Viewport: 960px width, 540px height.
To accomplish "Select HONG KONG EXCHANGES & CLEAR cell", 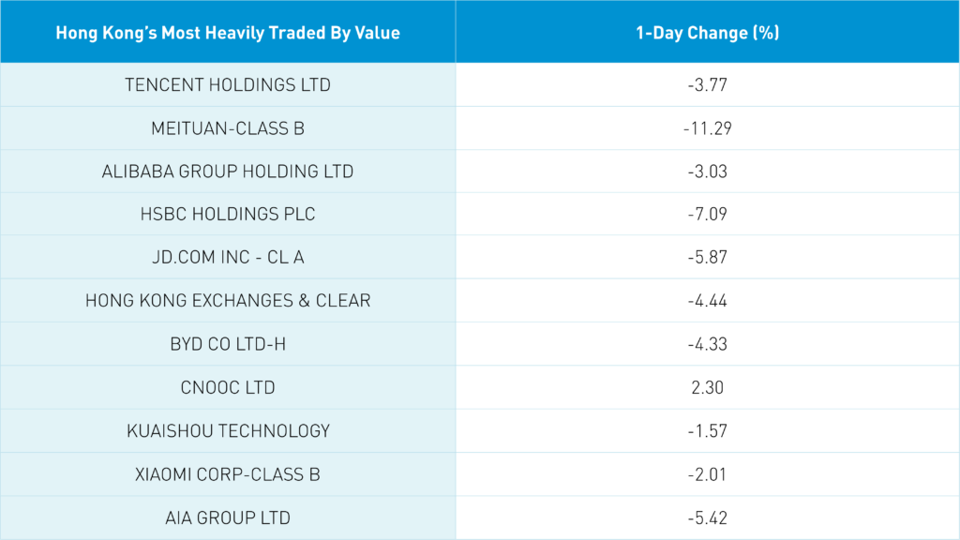I will pyautogui.click(x=228, y=300).
